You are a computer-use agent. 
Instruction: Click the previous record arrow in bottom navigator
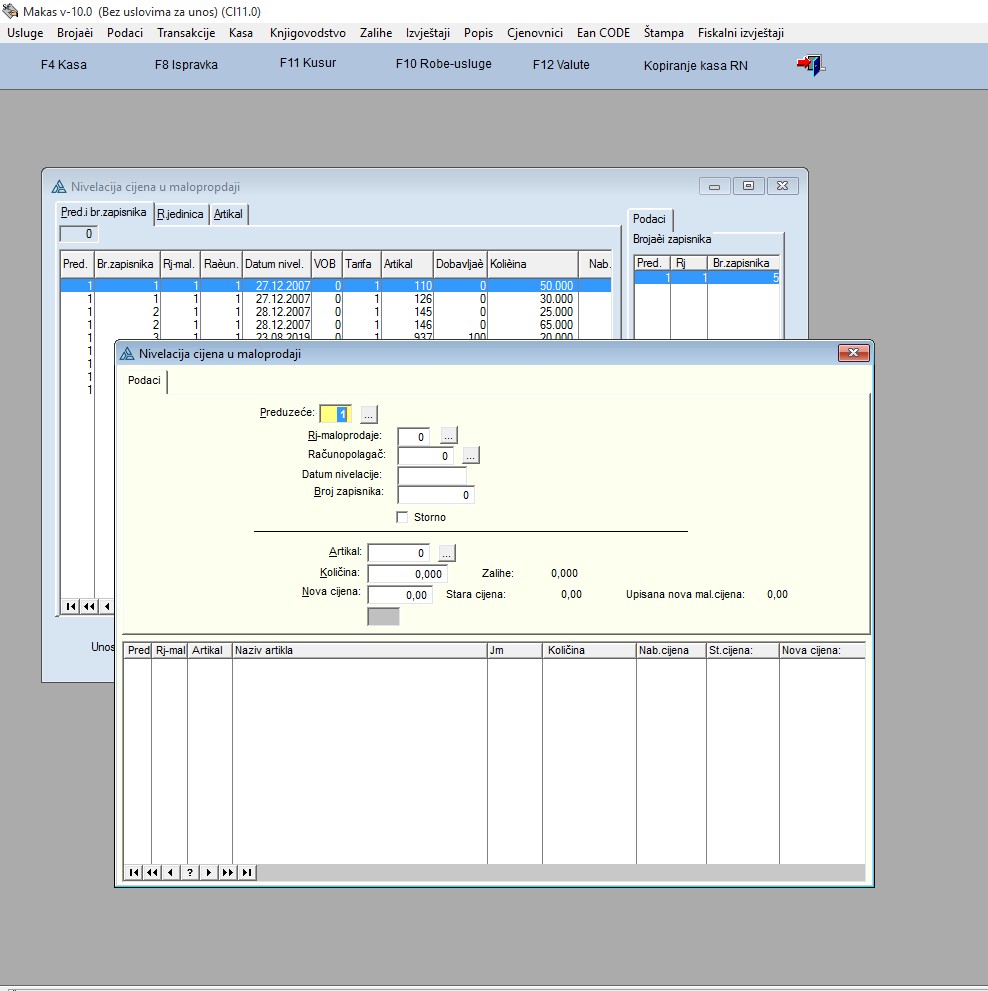171,872
